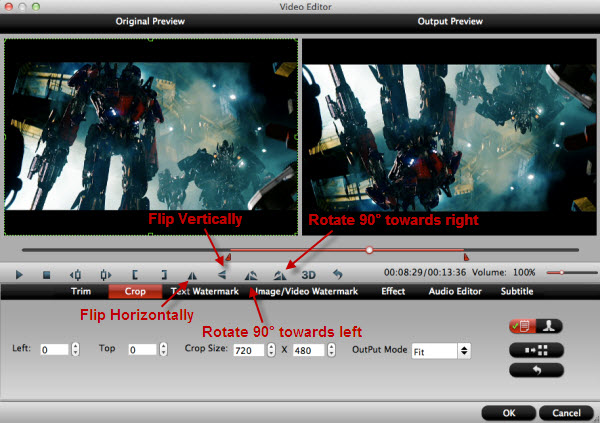Click the Left value stepper arrows
This screenshot has width=600, height=423.
tap(75, 349)
